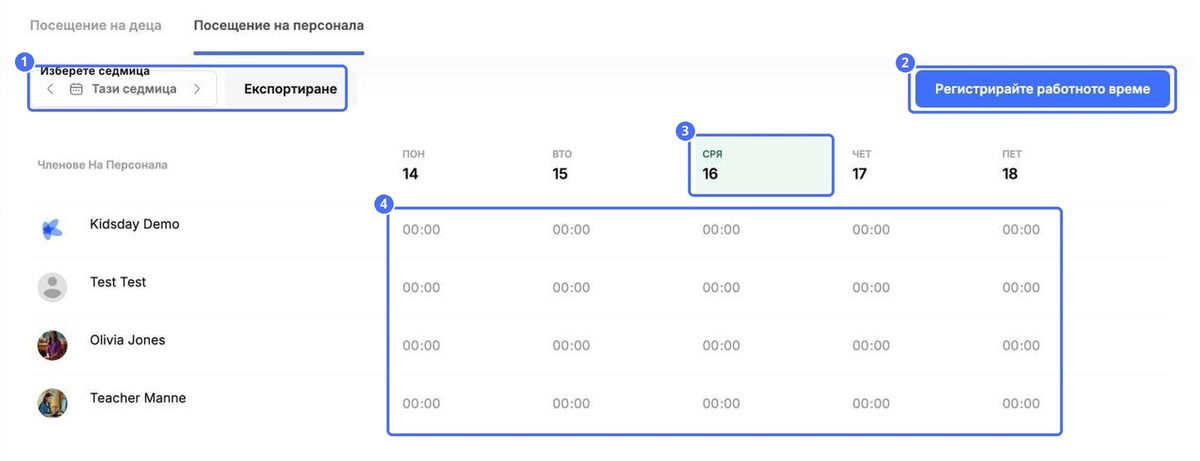This screenshot has height=461, width=1200.
Task: Select the Посещение на персонала tab
Action: (279, 24)
